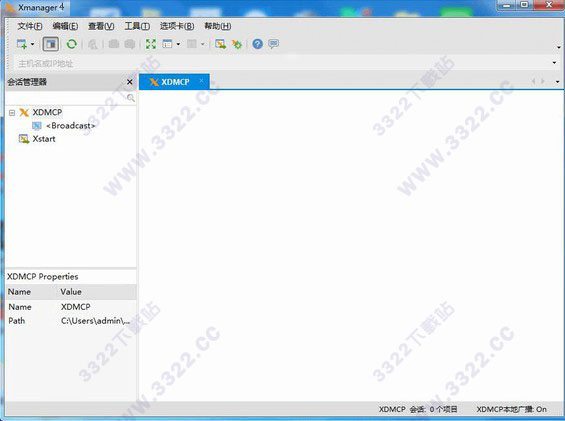The height and width of the screenshot is (421, 565).
Task: Click the XDMCP Properties panel title
Action: click(43, 276)
